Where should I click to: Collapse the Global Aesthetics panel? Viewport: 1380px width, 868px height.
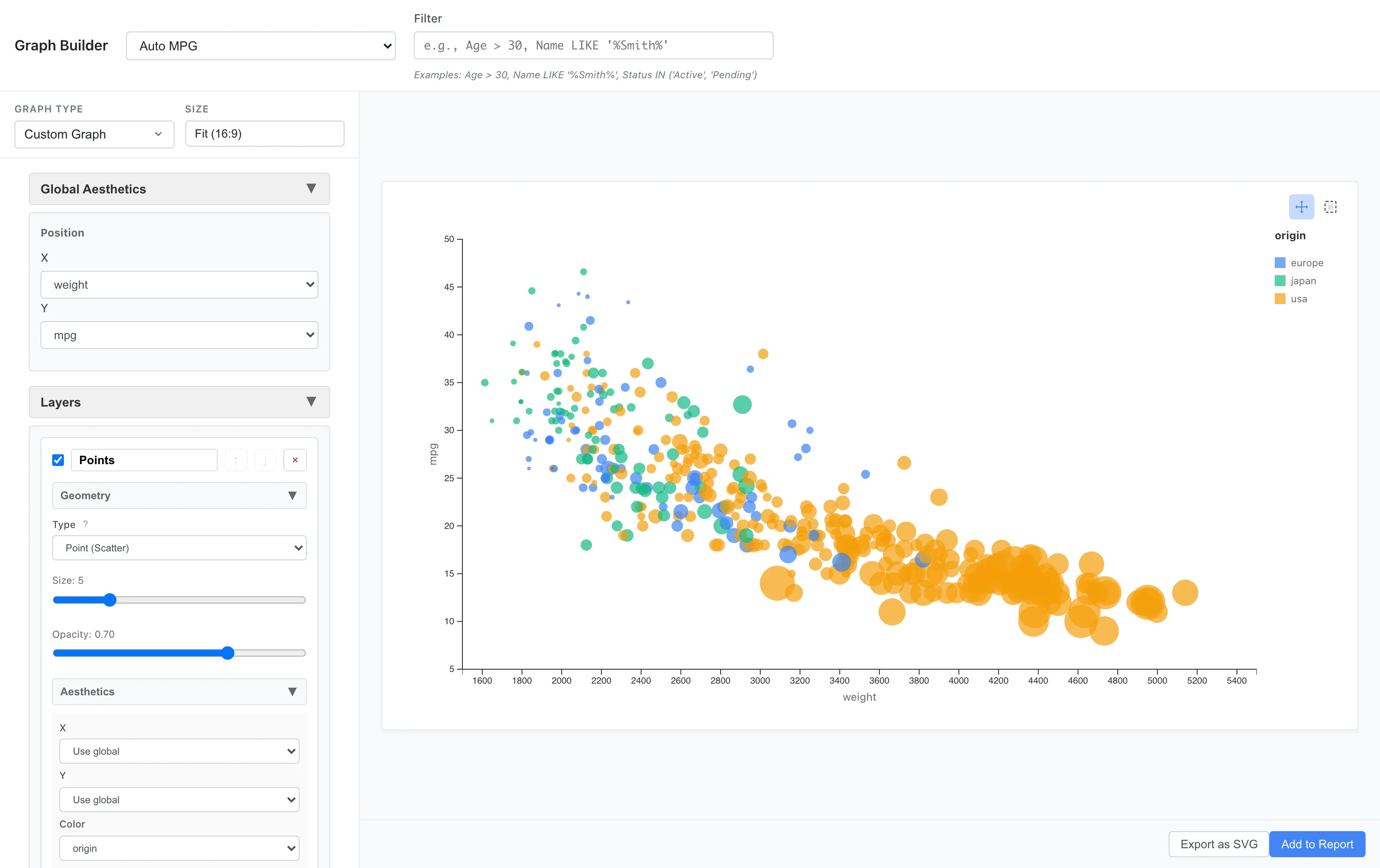[312, 188]
